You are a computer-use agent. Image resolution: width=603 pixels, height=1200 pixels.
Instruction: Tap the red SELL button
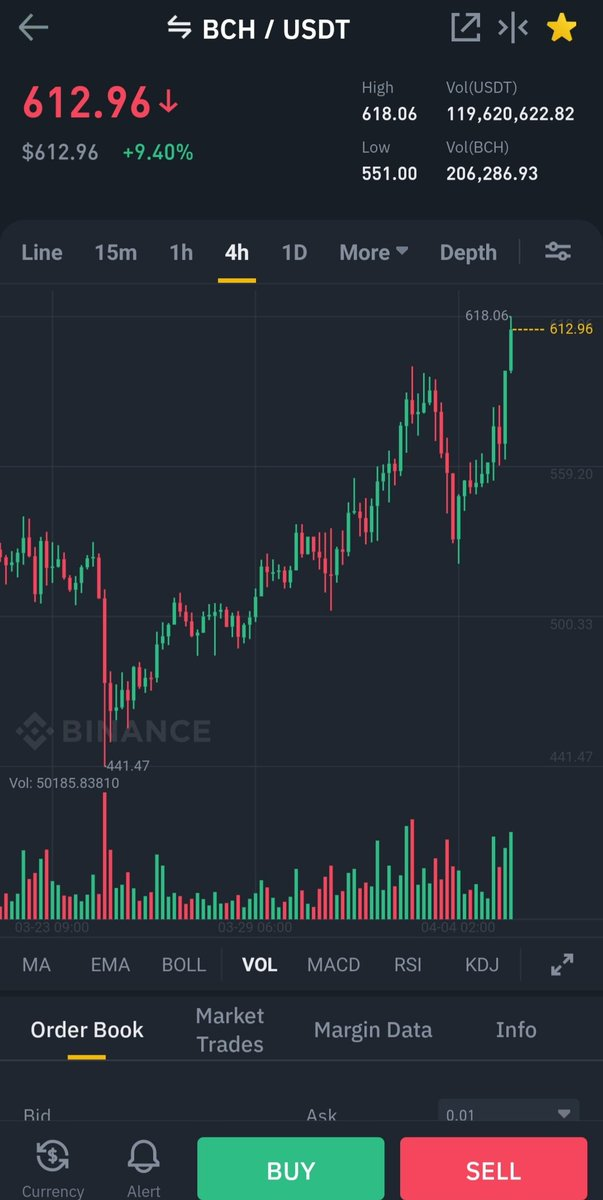click(493, 1171)
